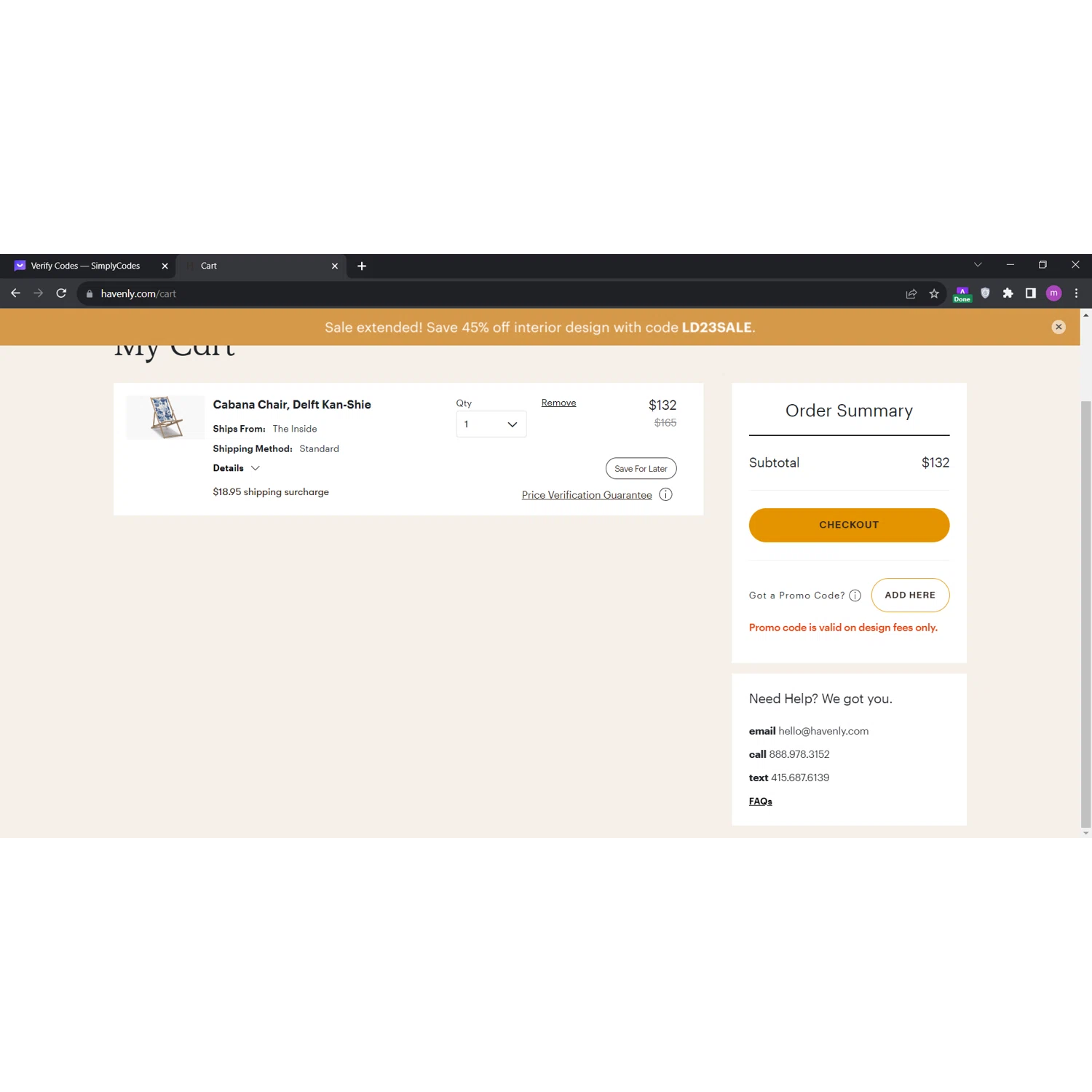Click the red promo code validity notice
This screenshot has width=1092, height=1092.
[843, 628]
